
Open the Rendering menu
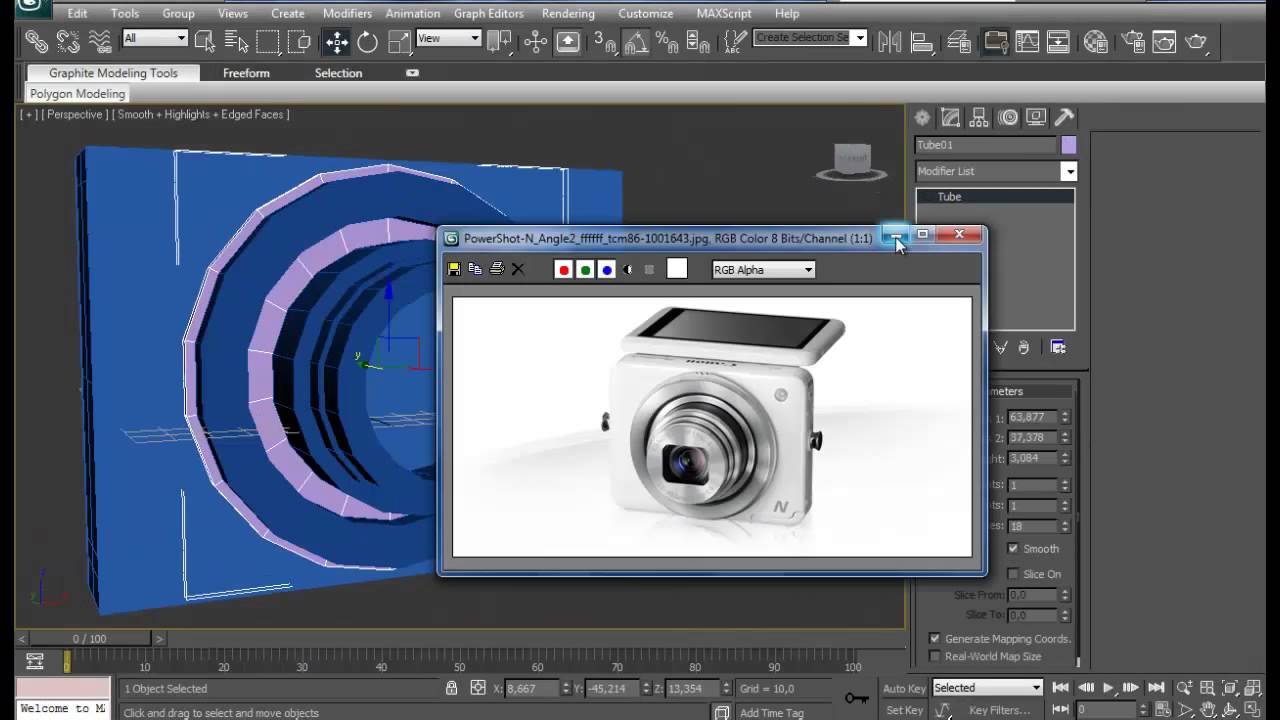tap(568, 13)
